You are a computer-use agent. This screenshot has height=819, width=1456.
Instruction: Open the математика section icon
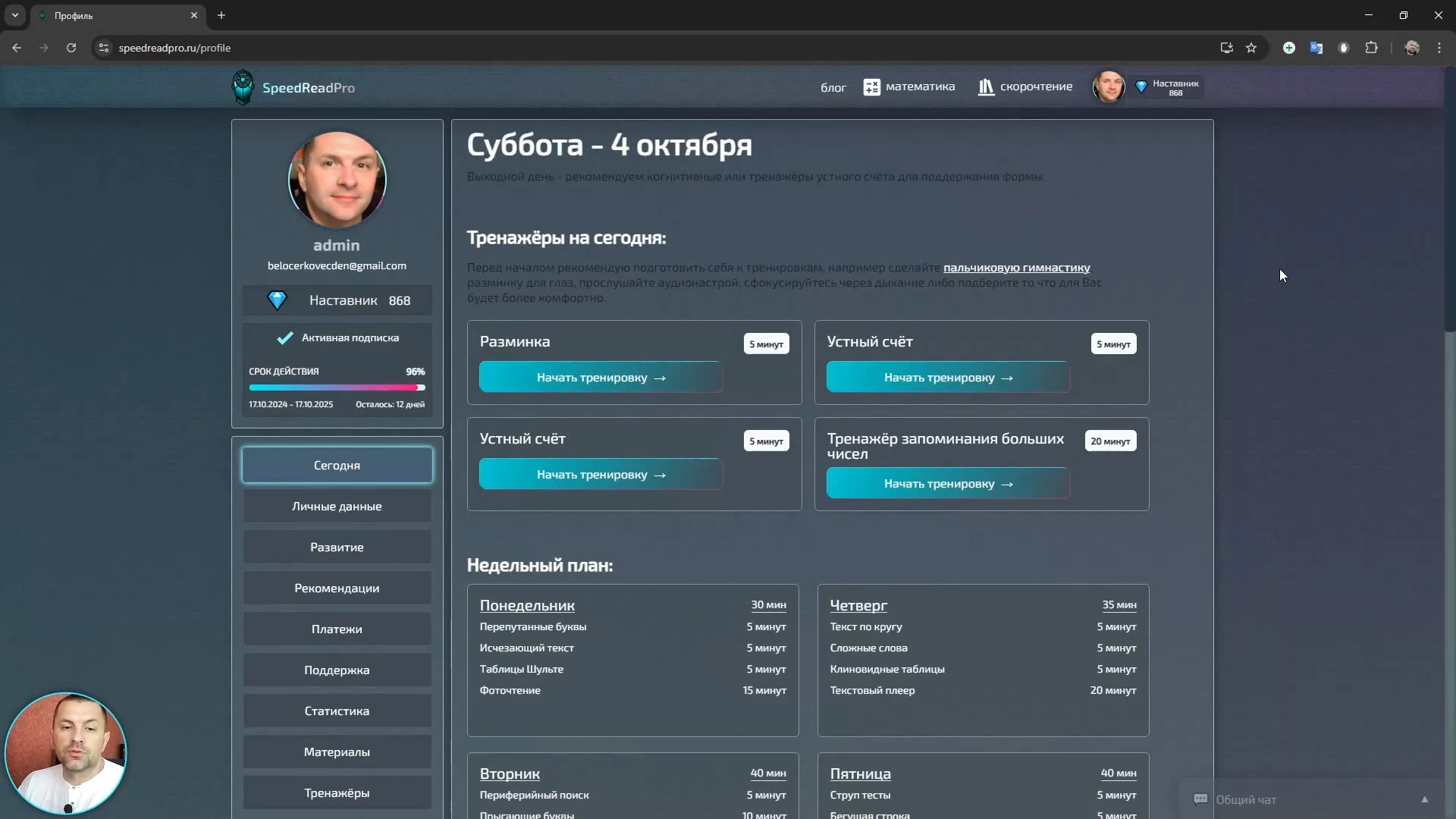(872, 87)
